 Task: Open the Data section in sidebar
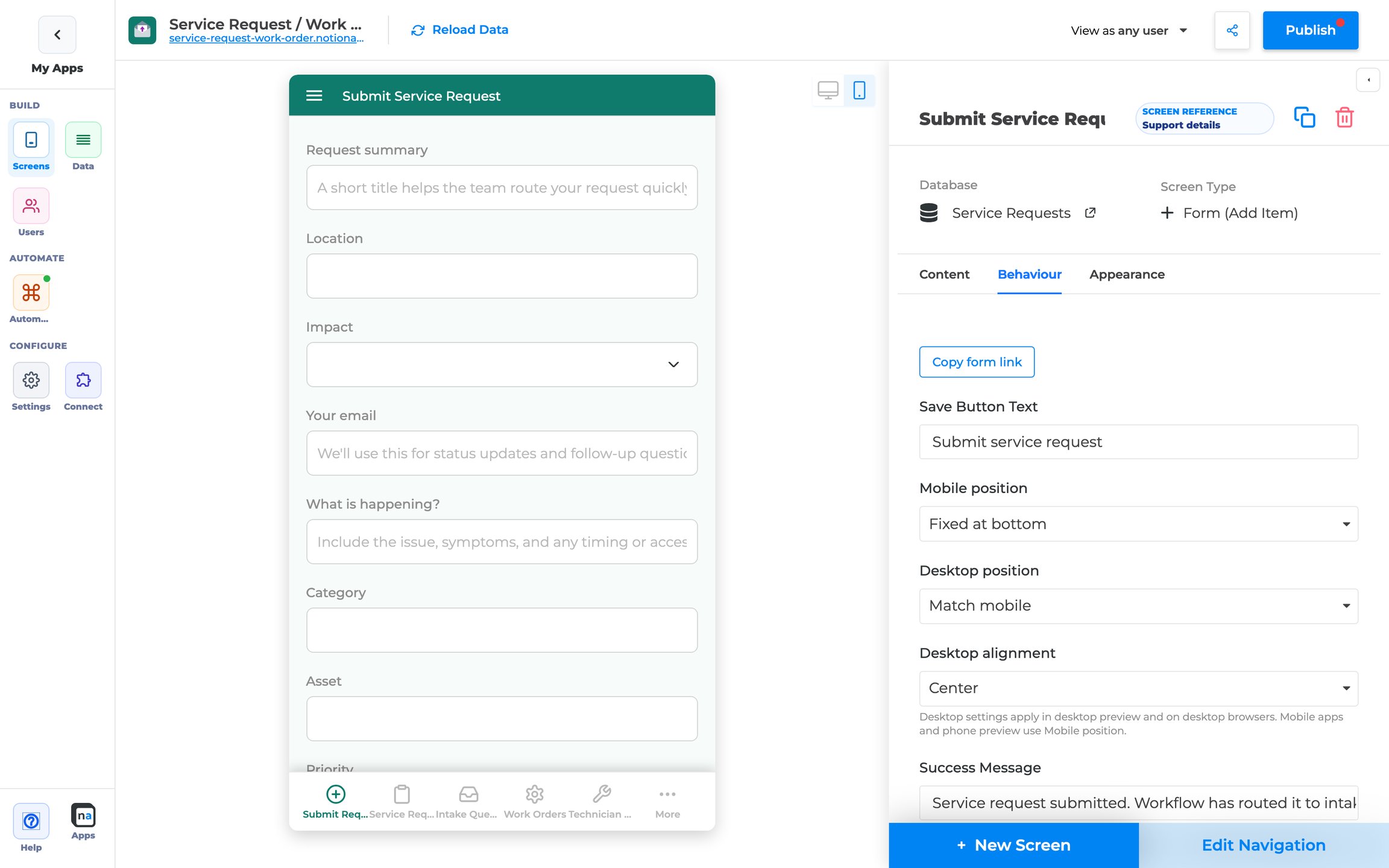(83, 146)
